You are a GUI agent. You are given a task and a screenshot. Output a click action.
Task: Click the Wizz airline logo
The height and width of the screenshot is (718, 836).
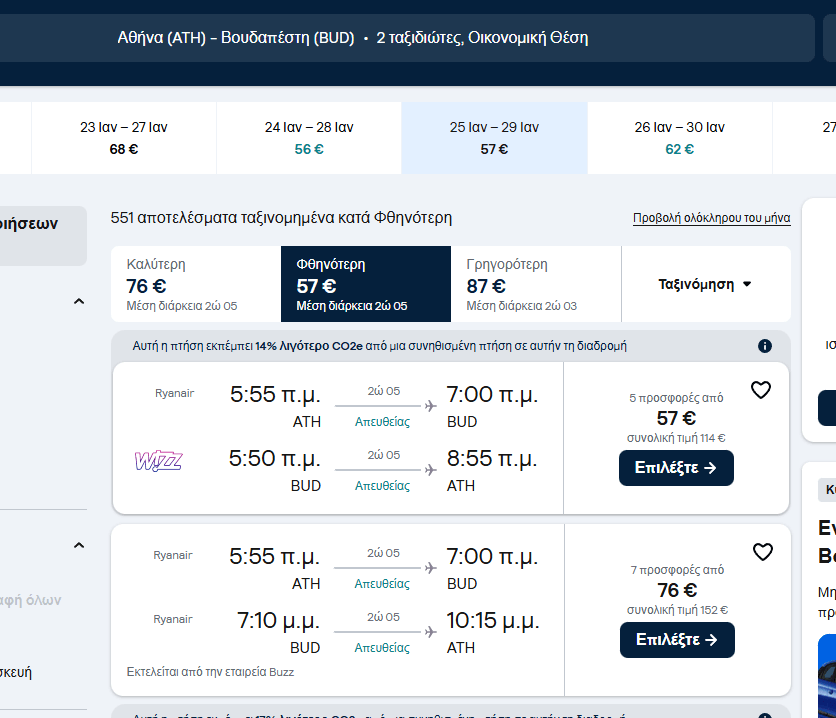point(158,461)
